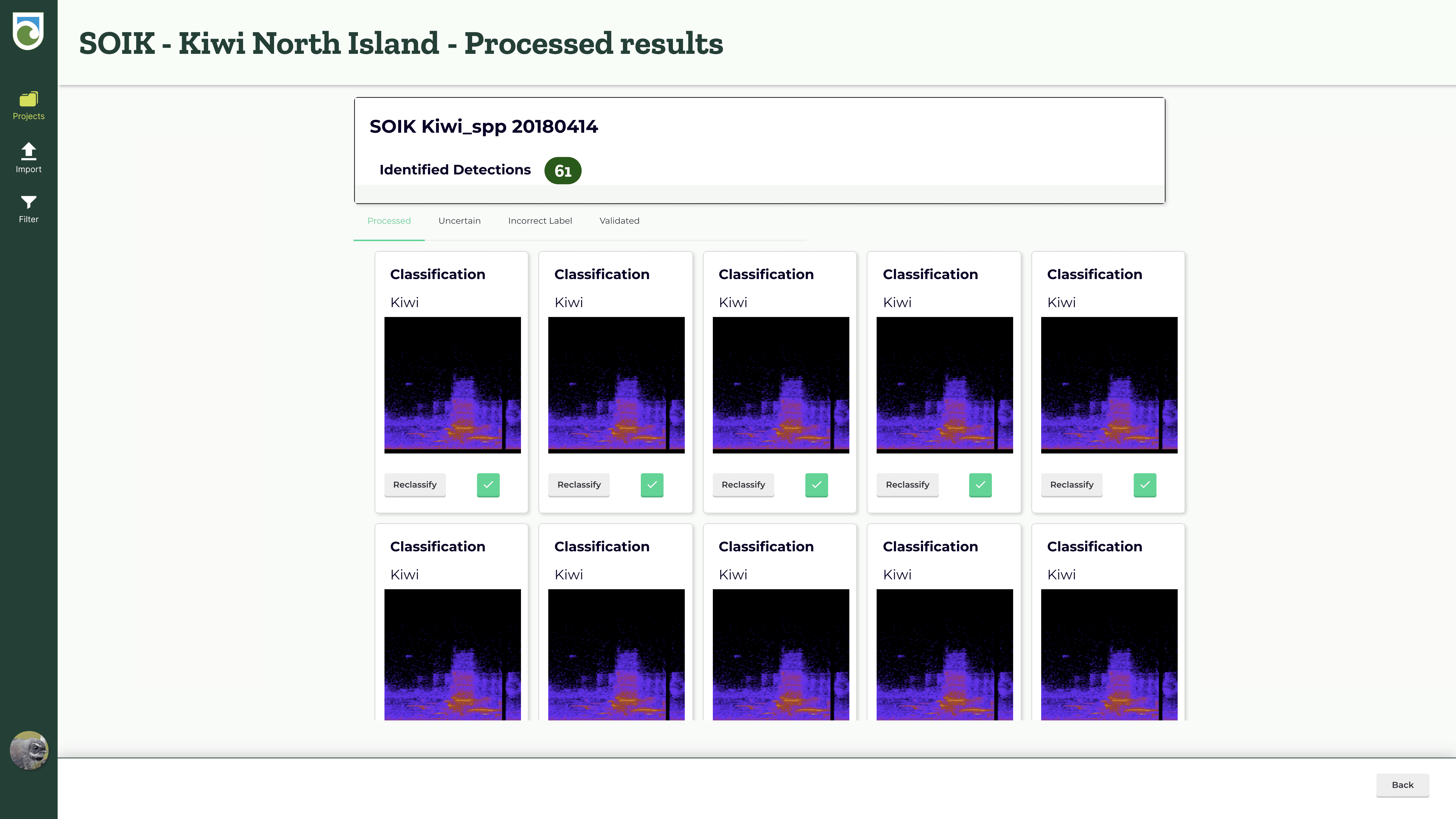Confirm the first Kiwi card with green checkmark
1456x819 pixels.
click(x=488, y=484)
